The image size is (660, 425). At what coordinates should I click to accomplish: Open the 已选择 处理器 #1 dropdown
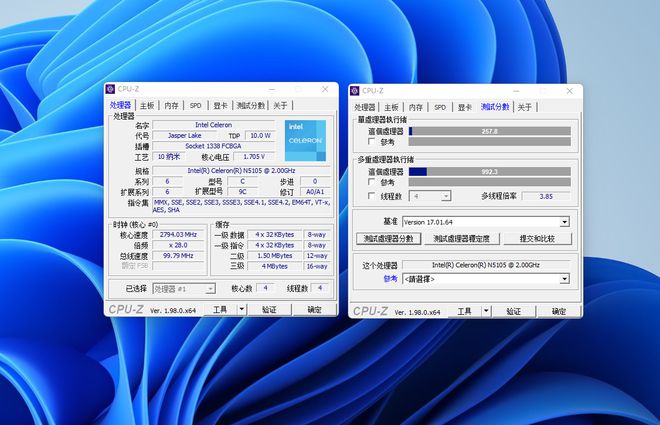coord(184,289)
